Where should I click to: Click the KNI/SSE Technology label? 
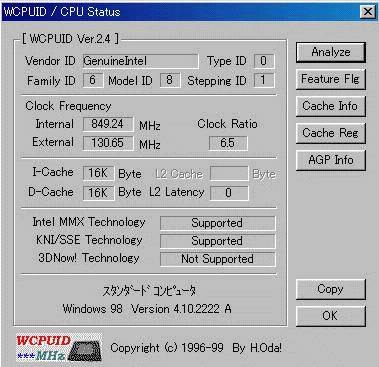coord(89,240)
